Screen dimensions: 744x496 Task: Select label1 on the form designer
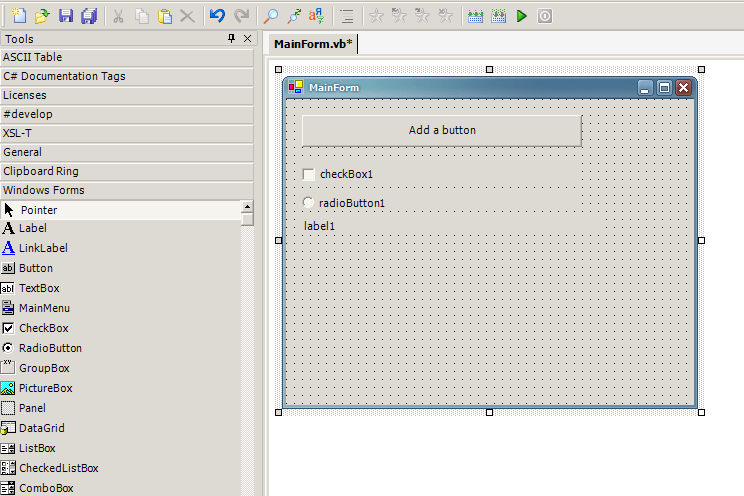tap(320, 226)
